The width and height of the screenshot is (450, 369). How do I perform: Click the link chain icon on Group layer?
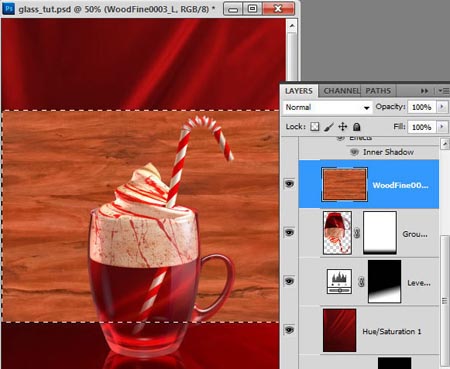(357, 233)
